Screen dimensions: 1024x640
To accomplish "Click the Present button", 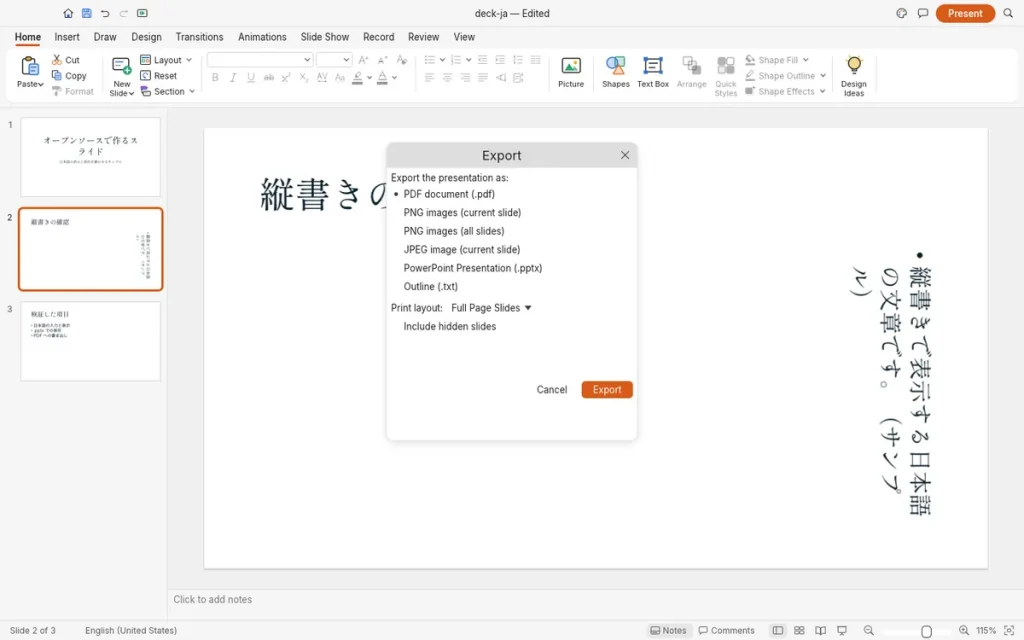I will point(965,13).
